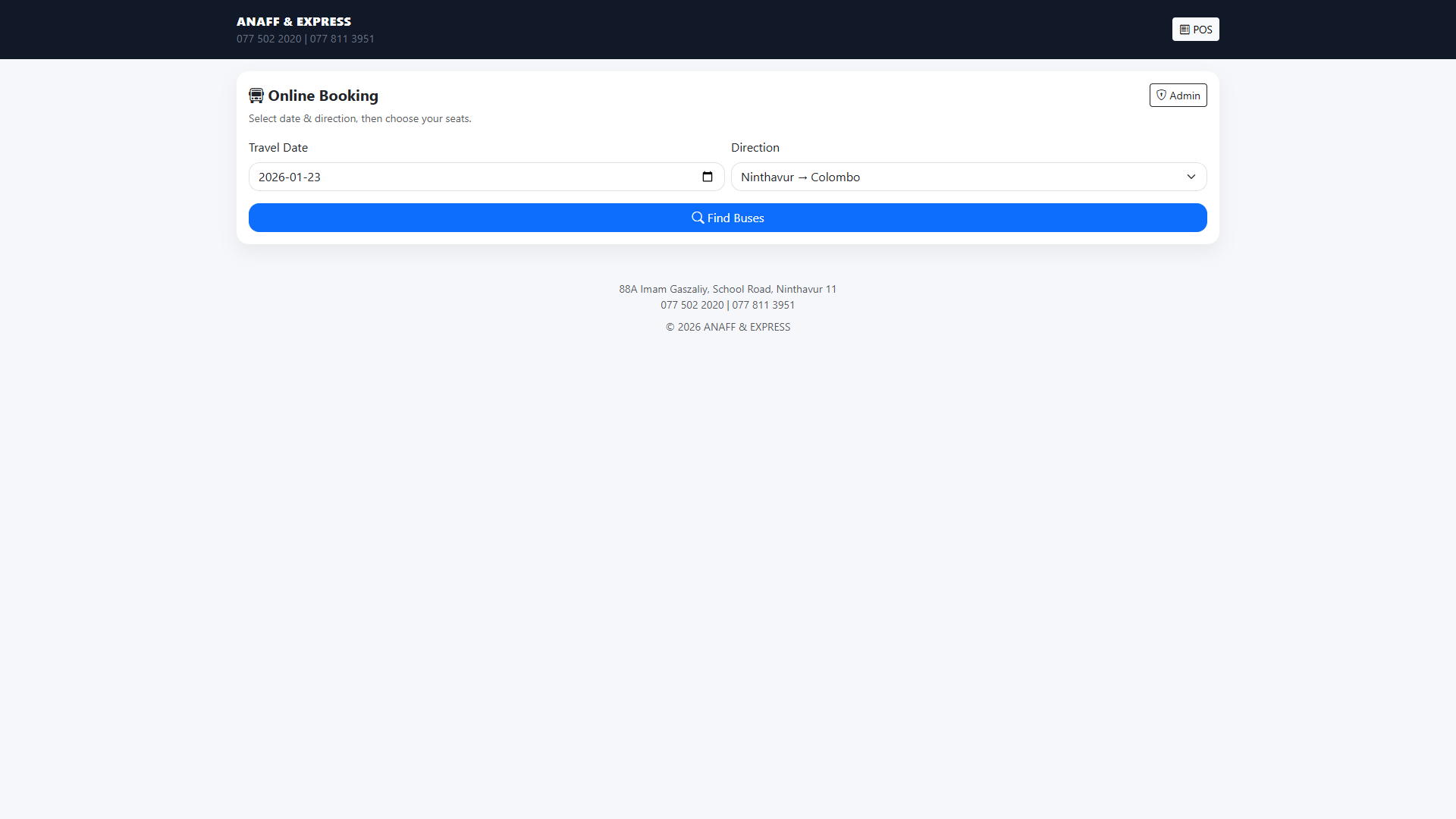
Task: Click the ANAFF & EXPRESS brand title
Action: pos(293,21)
